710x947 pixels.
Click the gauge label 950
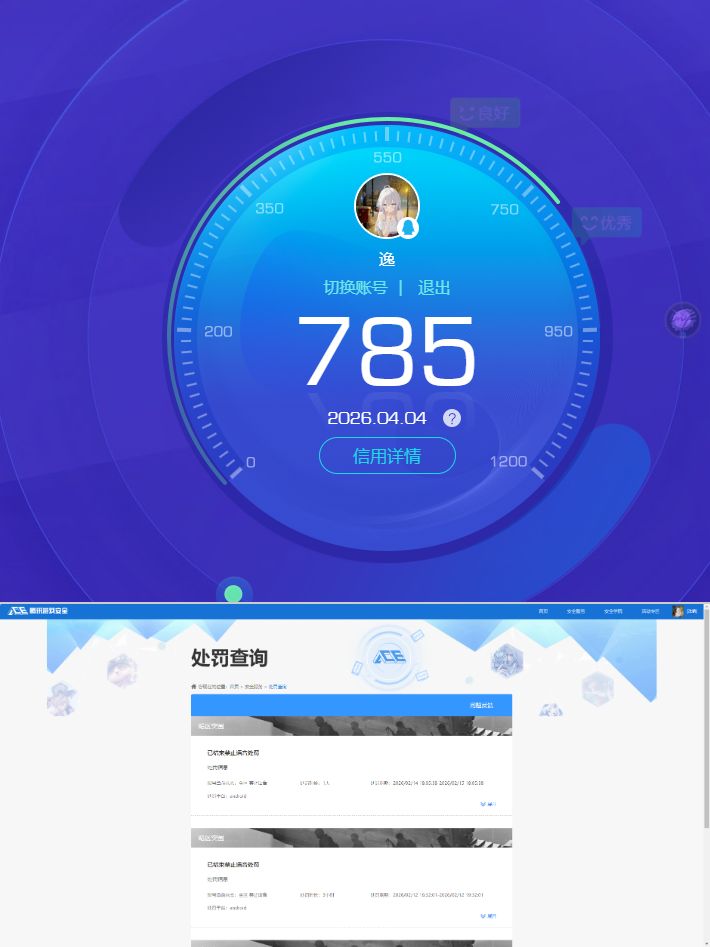558,331
